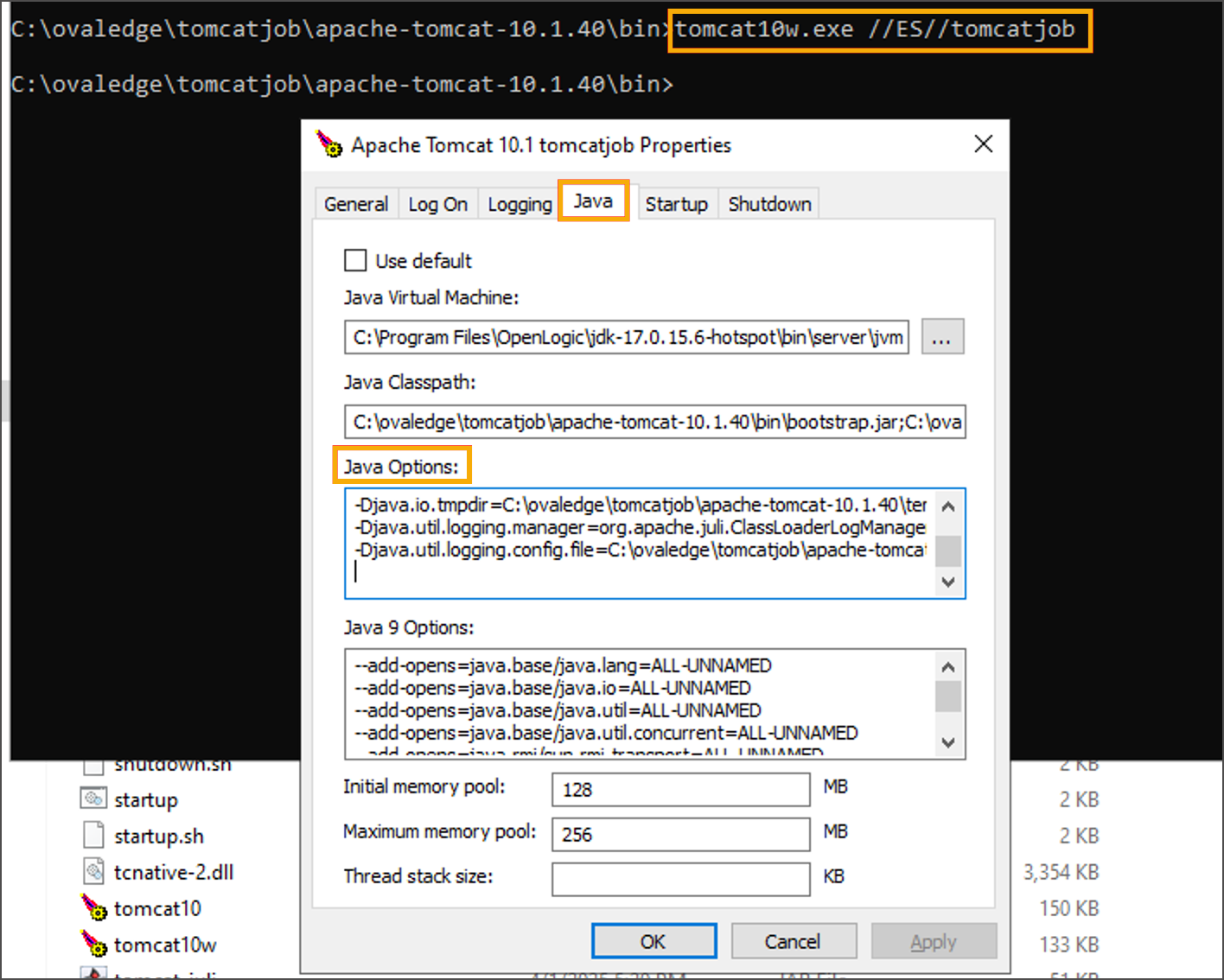The height and width of the screenshot is (980, 1224).
Task: Close the tomcatjob Properties dialog
Action: [983, 144]
